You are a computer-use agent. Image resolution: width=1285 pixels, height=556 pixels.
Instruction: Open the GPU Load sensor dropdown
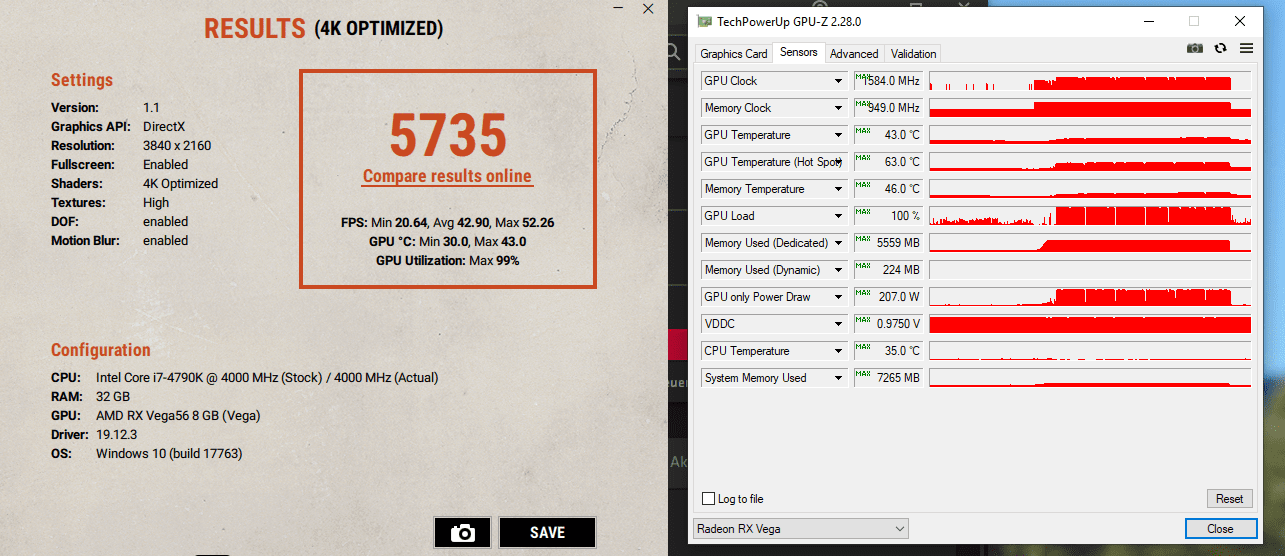coord(839,216)
